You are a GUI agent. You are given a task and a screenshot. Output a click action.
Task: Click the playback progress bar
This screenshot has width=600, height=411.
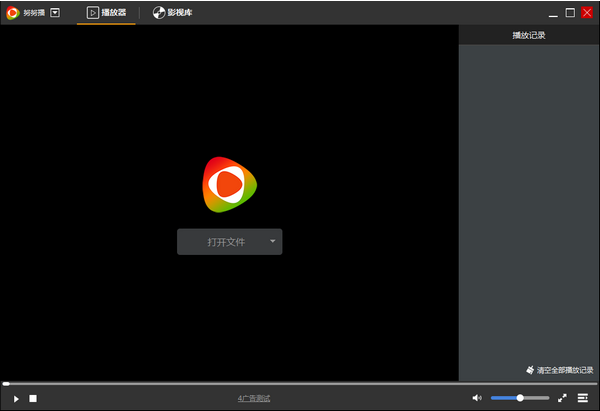coord(300,383)
